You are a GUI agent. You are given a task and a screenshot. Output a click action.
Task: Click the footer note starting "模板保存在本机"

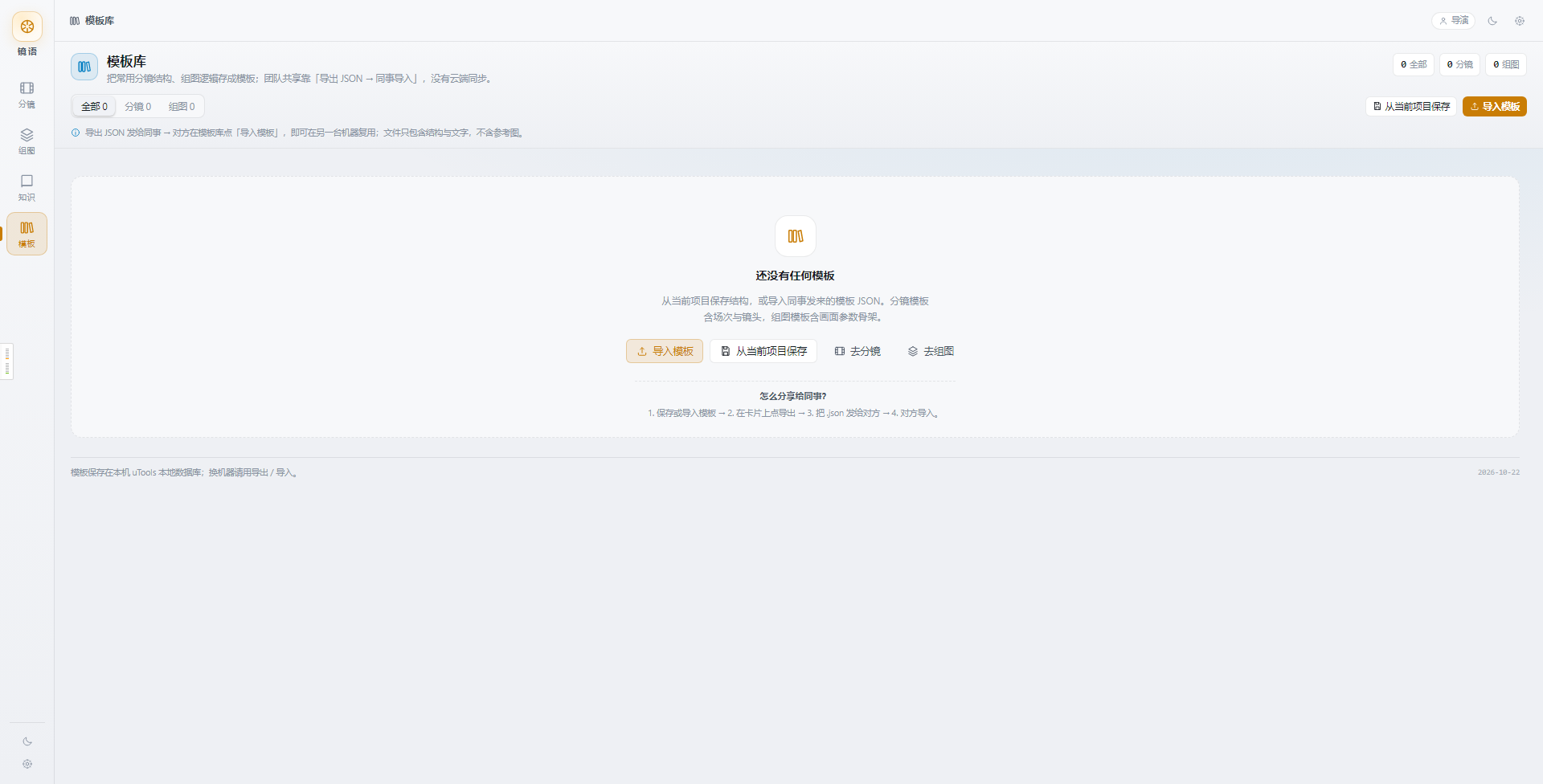click(x=186, y=472)
